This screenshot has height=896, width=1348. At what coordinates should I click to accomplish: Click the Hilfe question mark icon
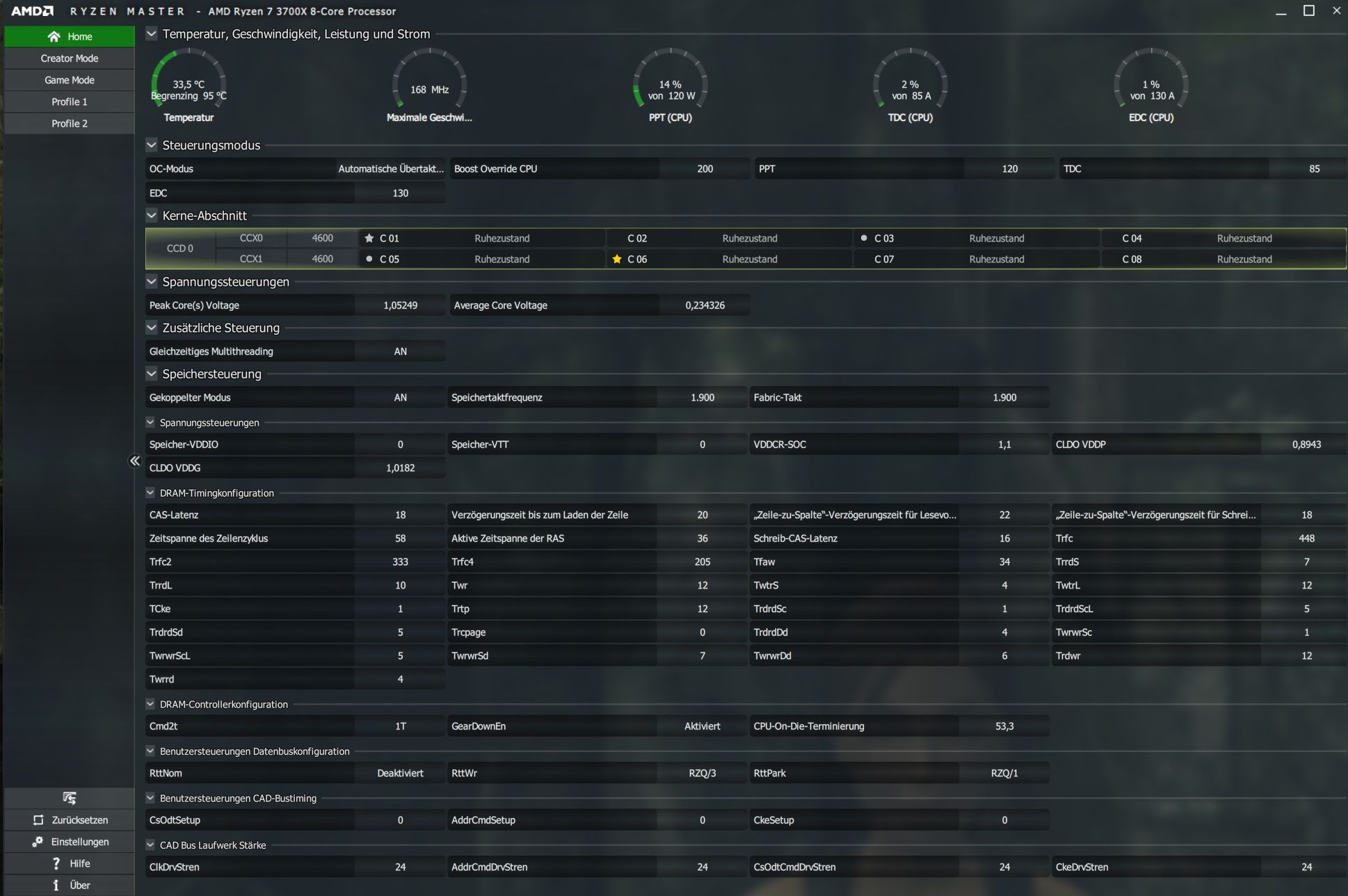(x=56, y=863)
